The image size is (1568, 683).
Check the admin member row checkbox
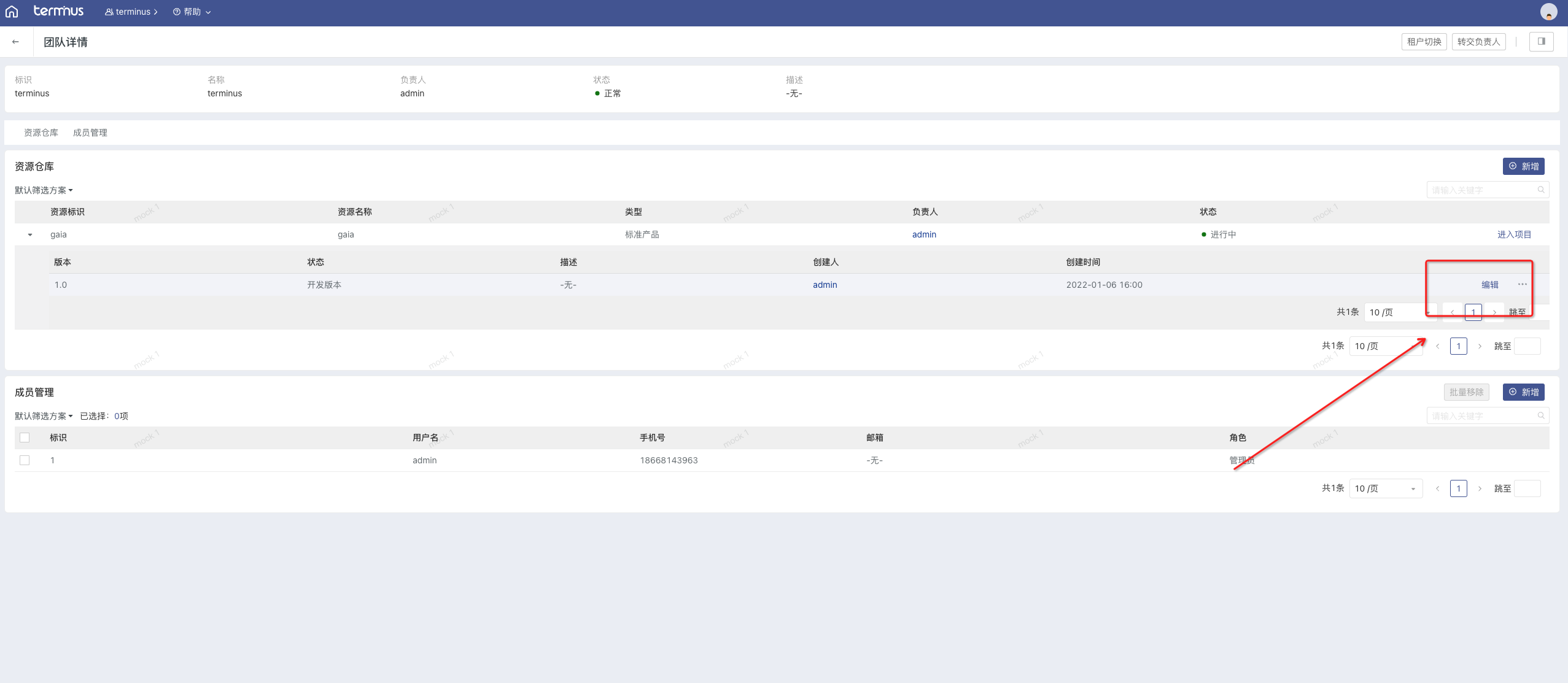click(x=25, y=460)
